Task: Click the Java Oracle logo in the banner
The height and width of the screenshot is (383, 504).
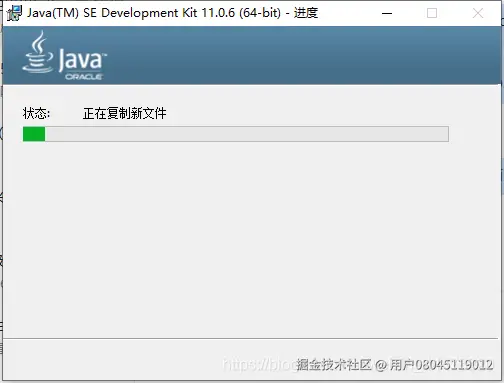Action: [x=64, y=56]
